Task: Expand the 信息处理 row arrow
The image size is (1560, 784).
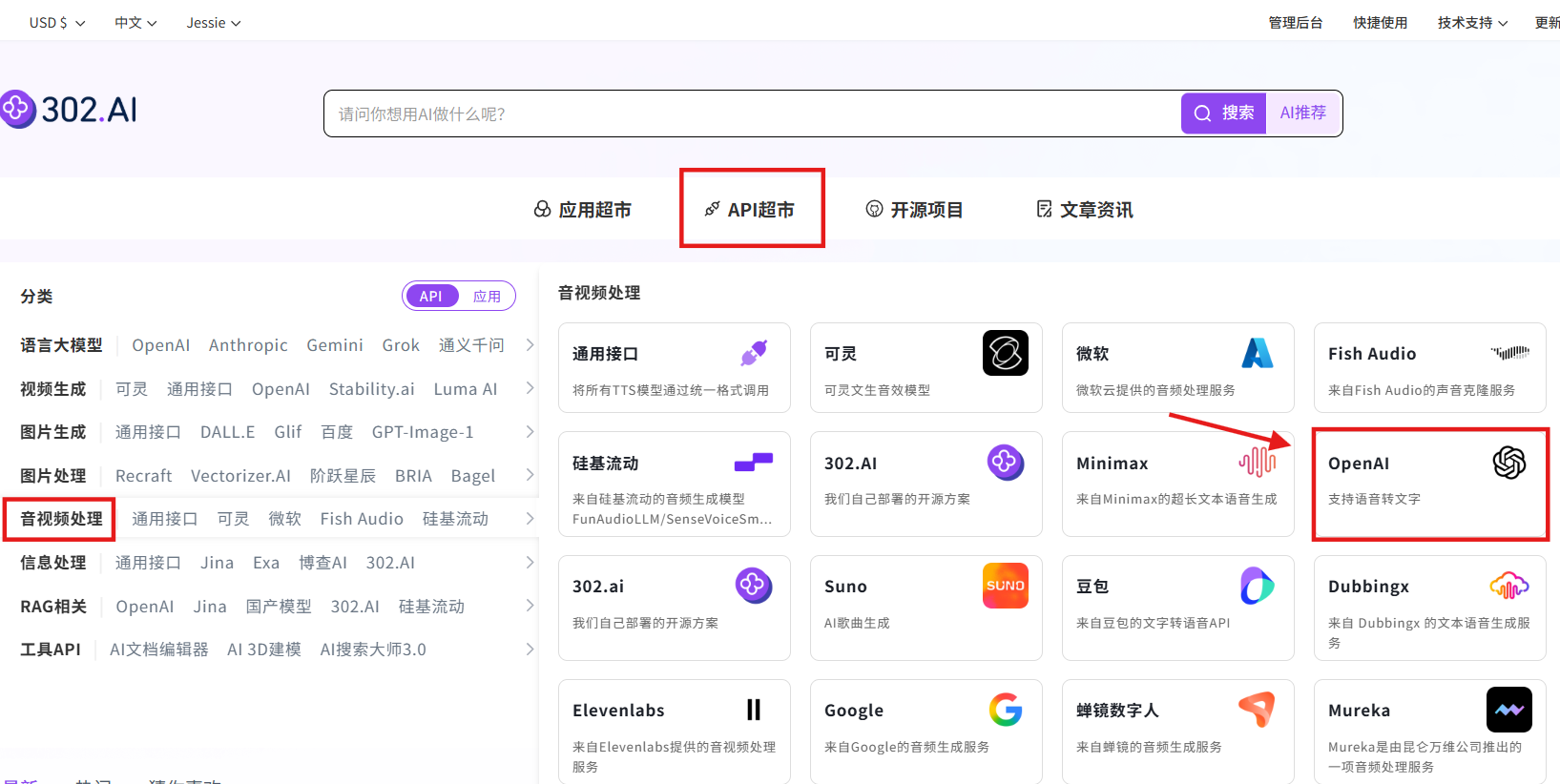Action: click(530, 563)
